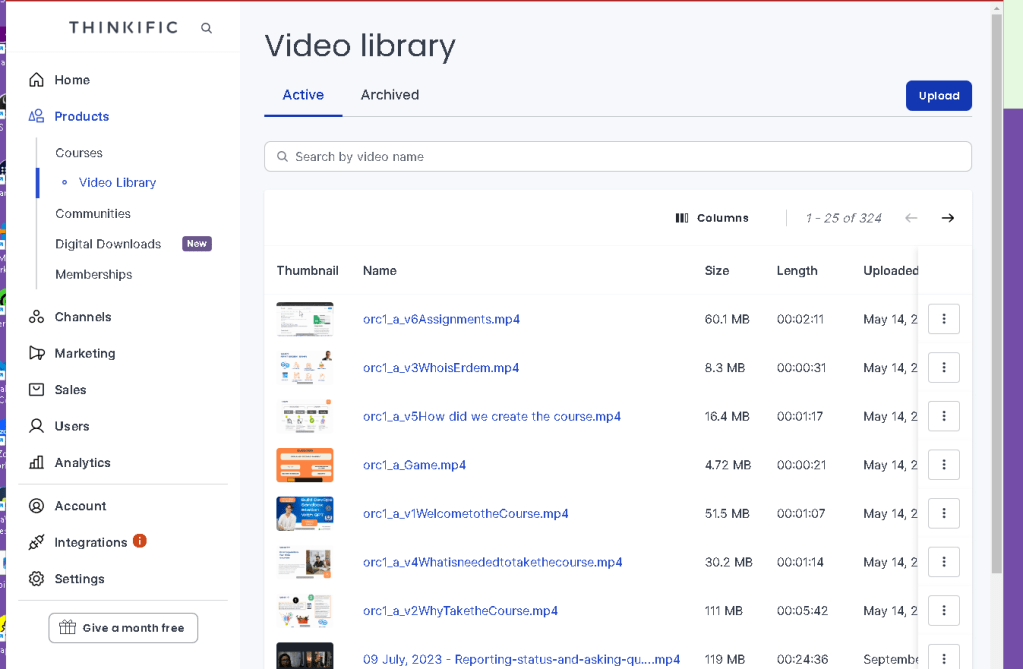Click the Thinkific logo
Viewport: 1023px width, 669px height.
click(x=123, y=27)
